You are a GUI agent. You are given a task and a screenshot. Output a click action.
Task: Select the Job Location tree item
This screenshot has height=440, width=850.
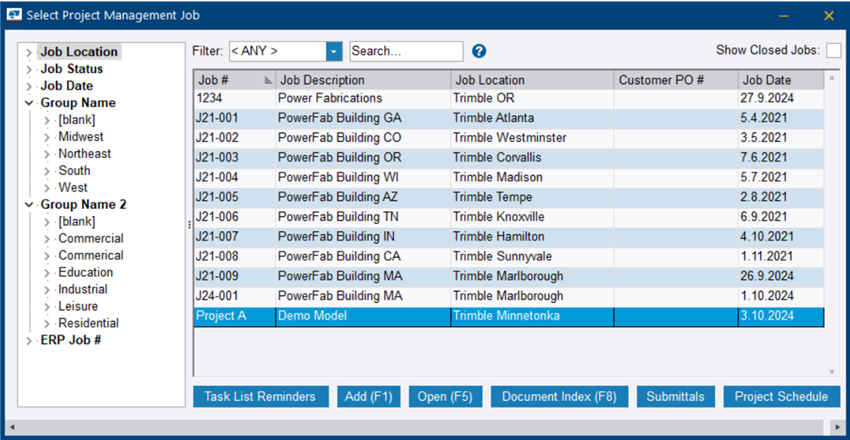point(79,52)
